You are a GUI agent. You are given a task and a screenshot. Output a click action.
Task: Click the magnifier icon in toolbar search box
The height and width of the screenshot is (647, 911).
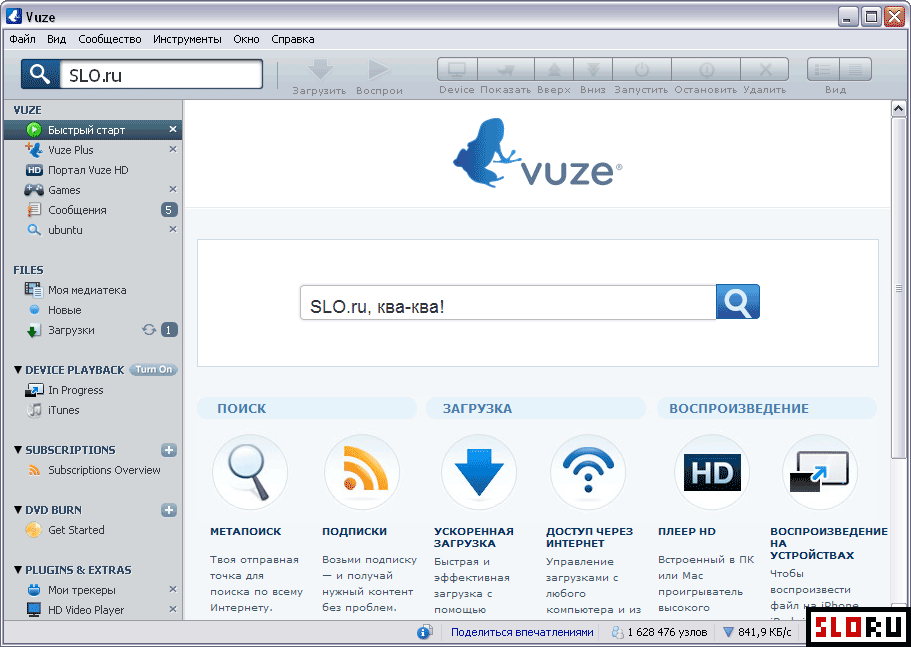tap(40, 74)
